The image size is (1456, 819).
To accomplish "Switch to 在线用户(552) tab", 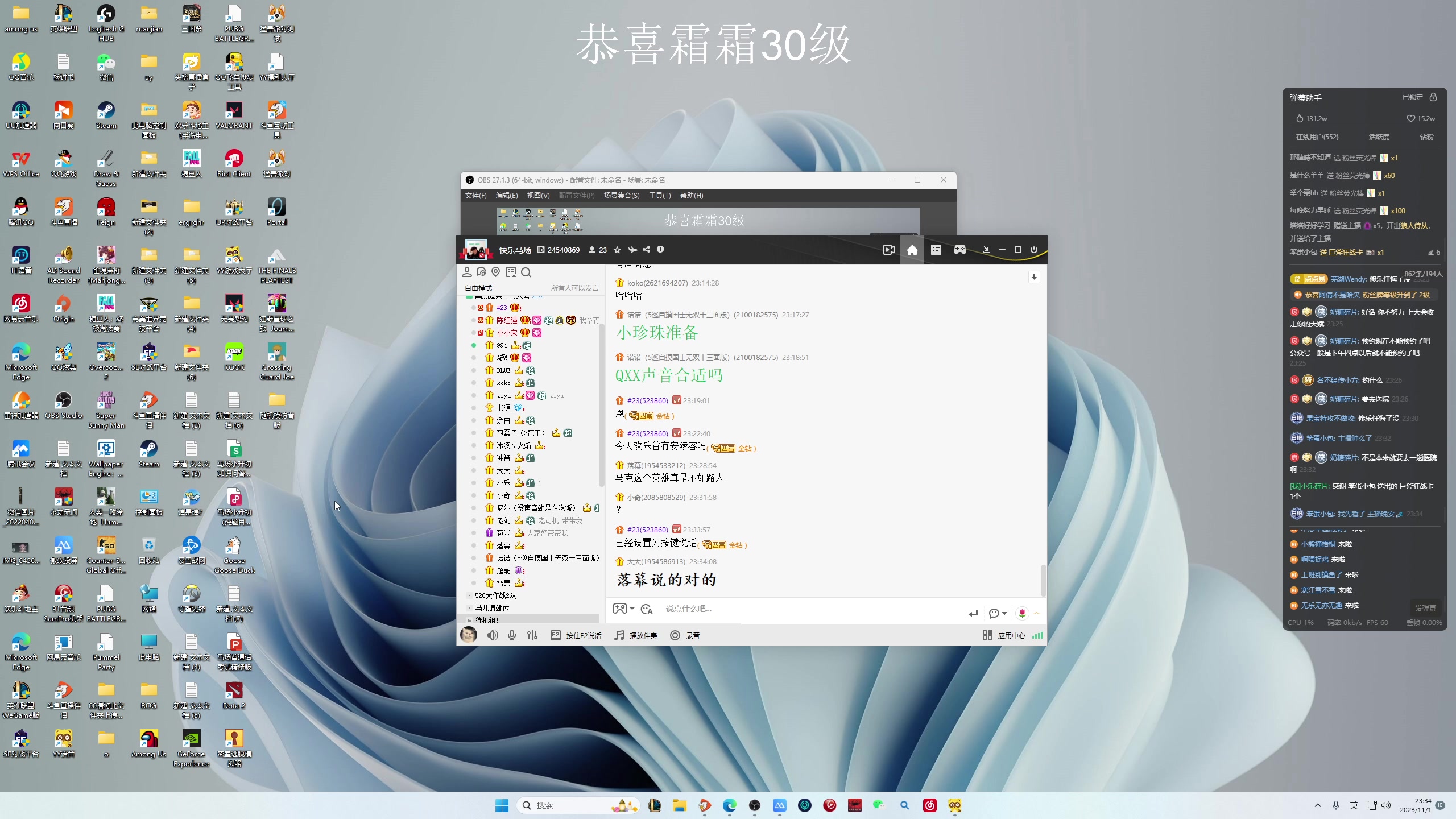I will (x=1317, y=137).
